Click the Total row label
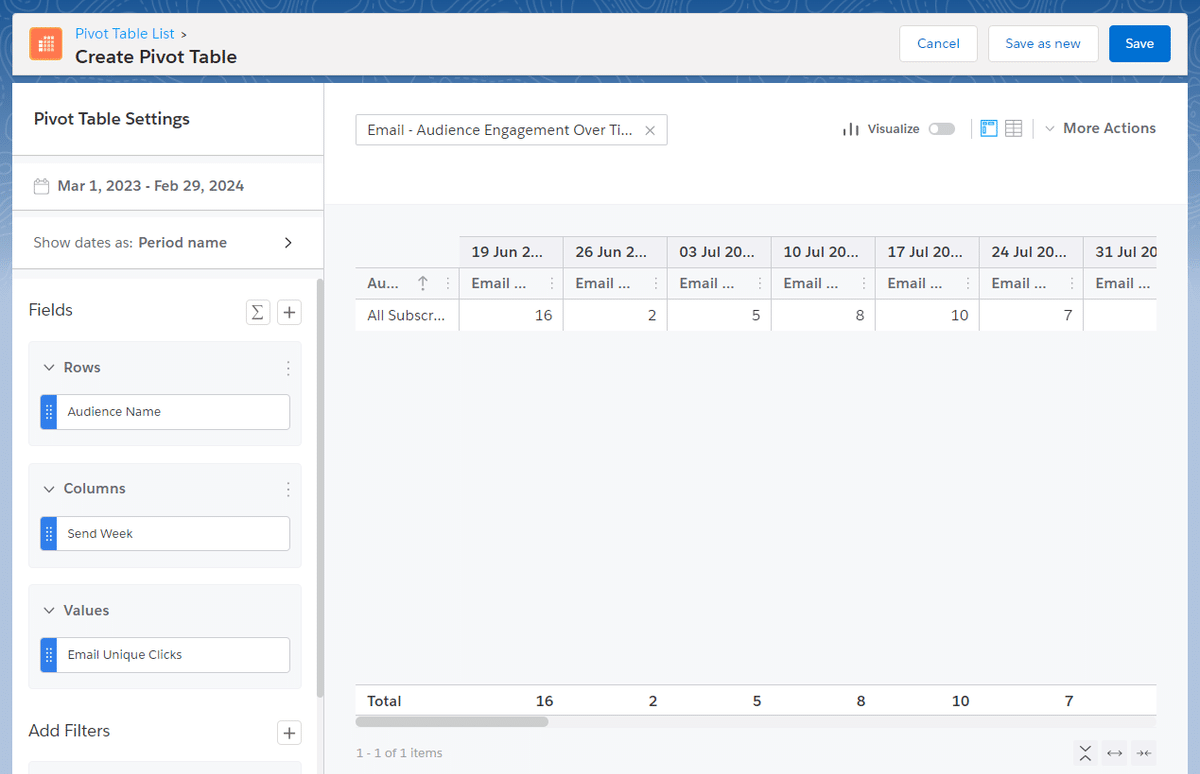 tap(384, 701)
